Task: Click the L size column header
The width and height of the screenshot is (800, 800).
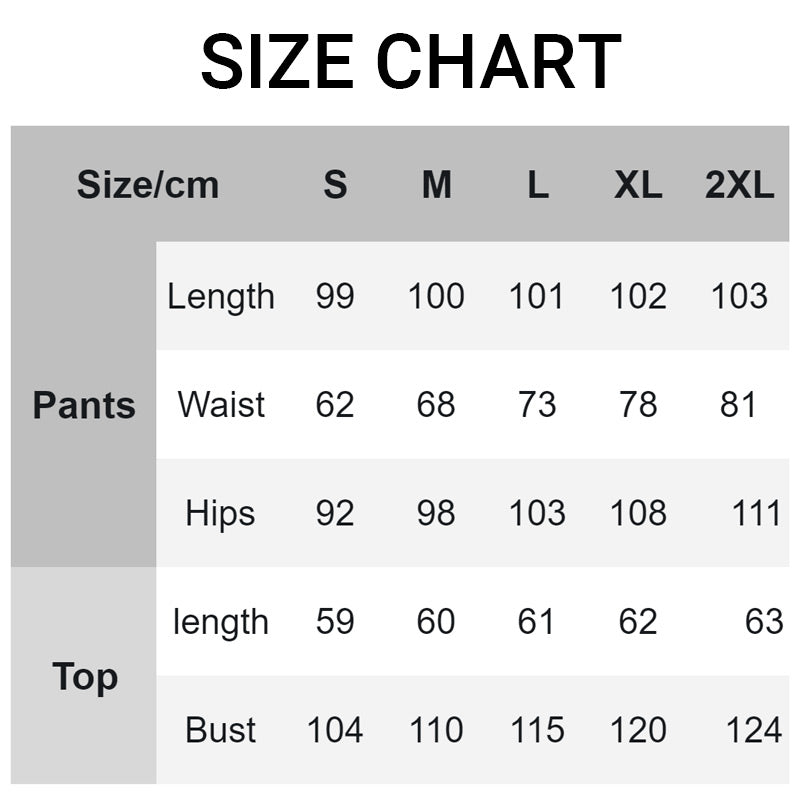Action: [538, 185]
